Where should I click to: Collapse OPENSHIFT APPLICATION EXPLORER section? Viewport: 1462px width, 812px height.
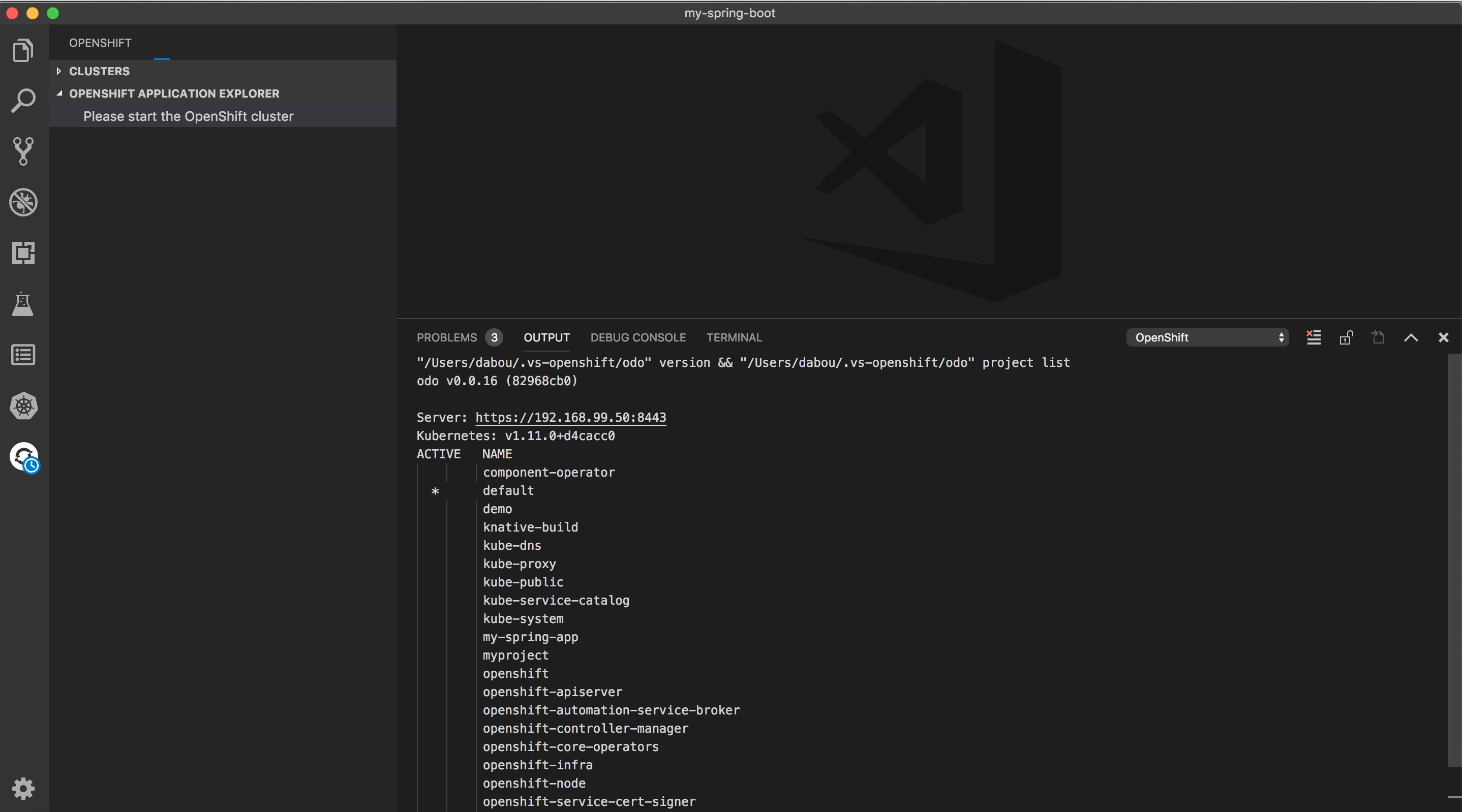point(59,93)
